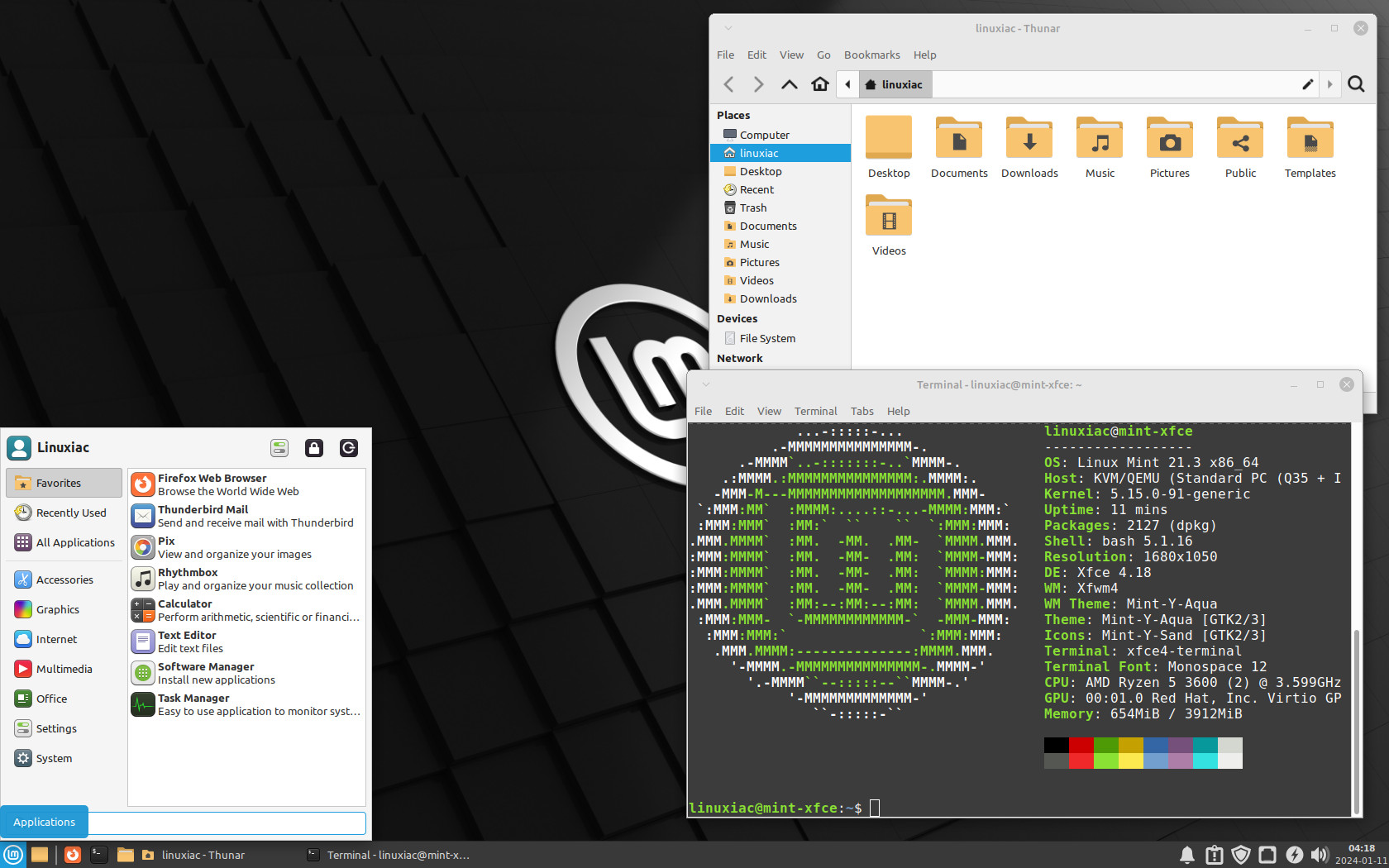
Task: Select Favorites category in menu
Action: 64,483
